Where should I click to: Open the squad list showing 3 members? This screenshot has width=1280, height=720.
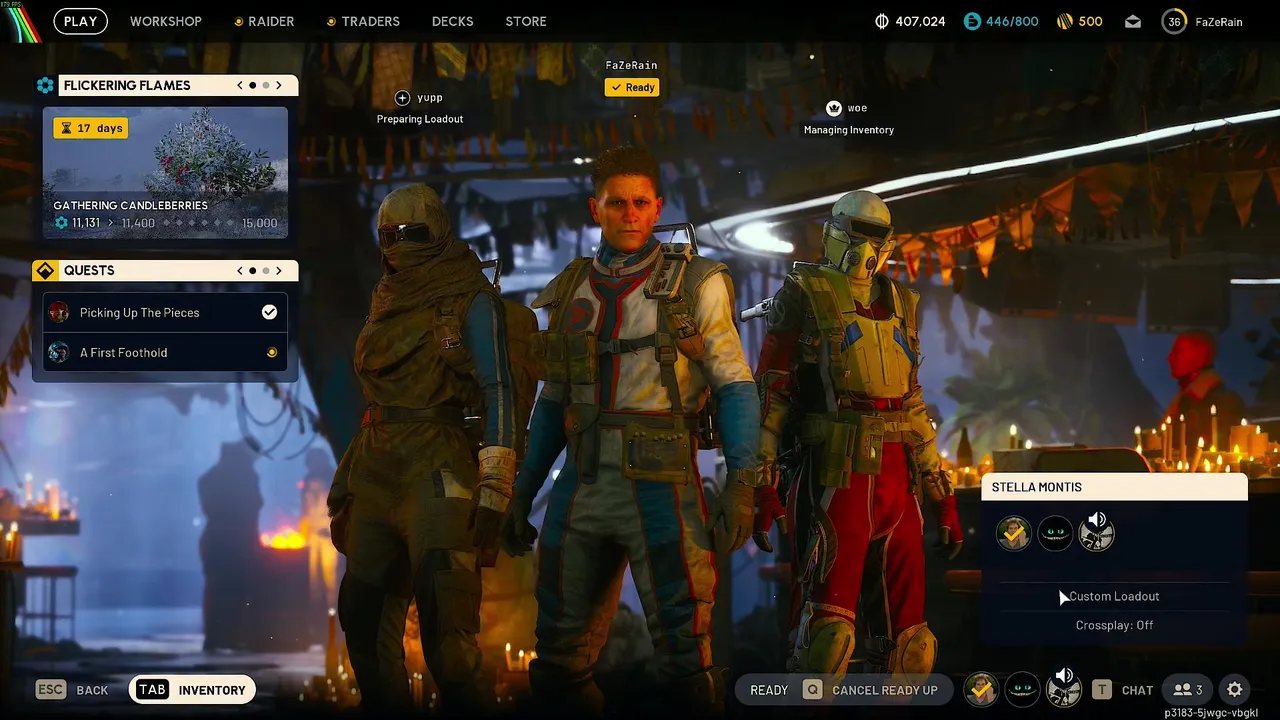[1188, 690]
